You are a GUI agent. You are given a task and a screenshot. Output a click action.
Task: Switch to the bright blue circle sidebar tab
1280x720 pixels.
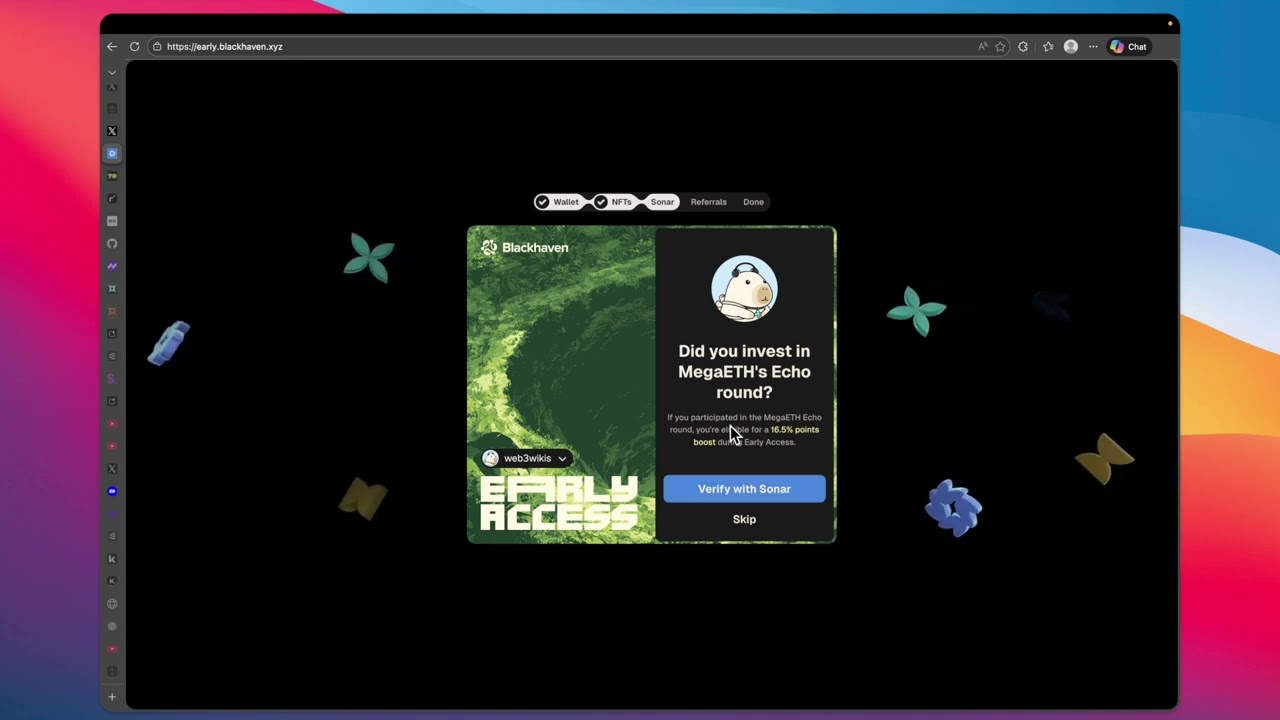(112, 491)
